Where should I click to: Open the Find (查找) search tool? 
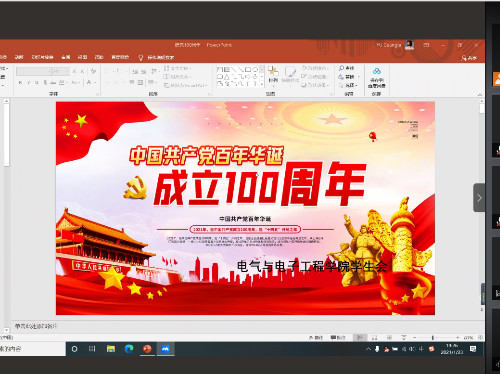point(346,68)
